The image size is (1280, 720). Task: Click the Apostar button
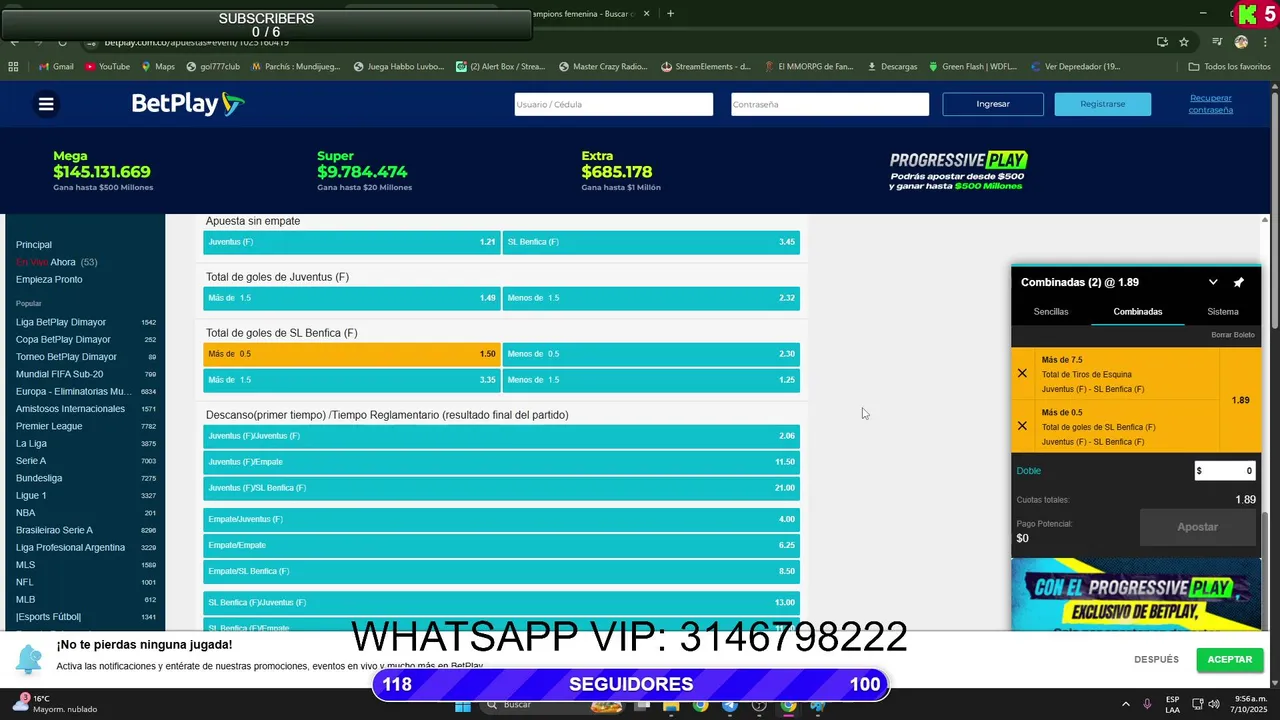click(1197, 527)
